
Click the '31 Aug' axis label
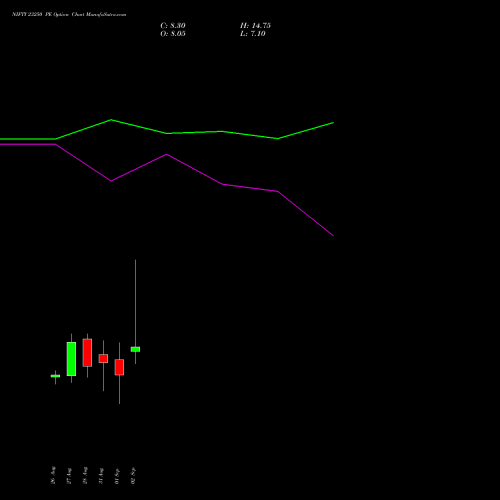point(101,476)
